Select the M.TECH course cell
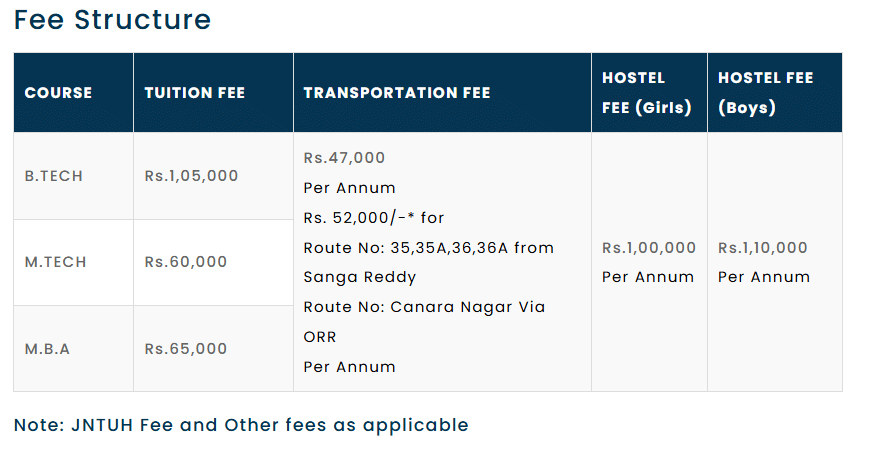This screenshot has width=877, height=450. 56,262
